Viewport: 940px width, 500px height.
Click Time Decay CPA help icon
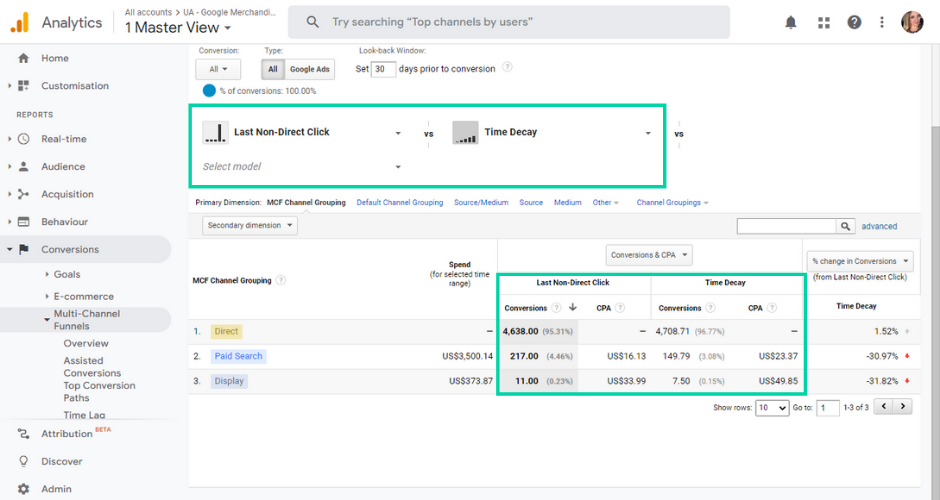tap(772, 308)
